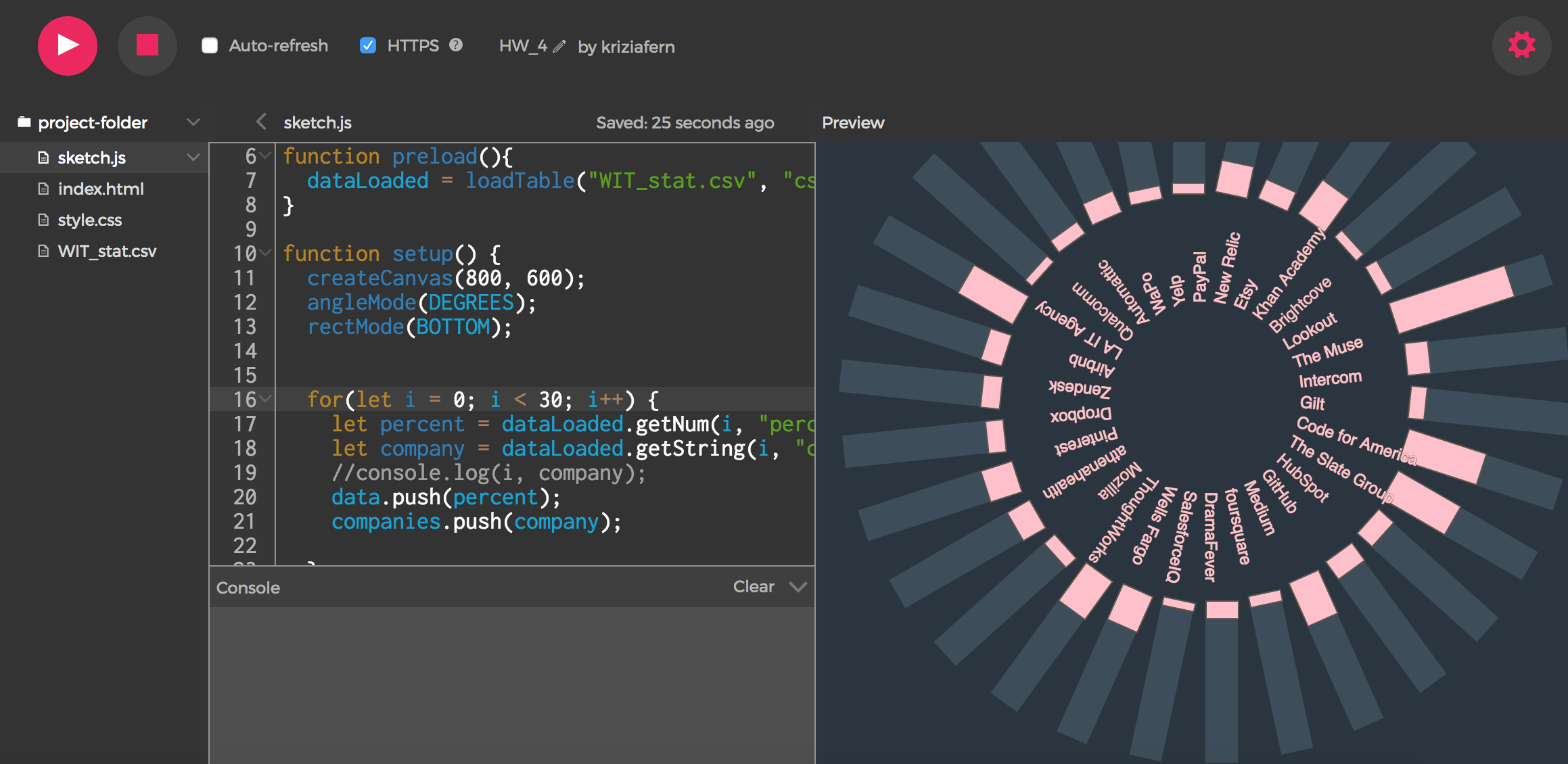1568x764 pixels.
Task: Open the sketch.js file options dropdown
Action: pyautogui.click(x=193, y=157)
